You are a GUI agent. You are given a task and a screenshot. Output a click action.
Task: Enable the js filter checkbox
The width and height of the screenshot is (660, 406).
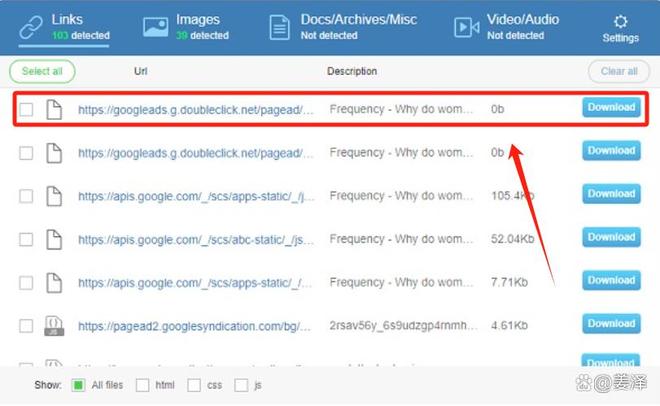241,385
